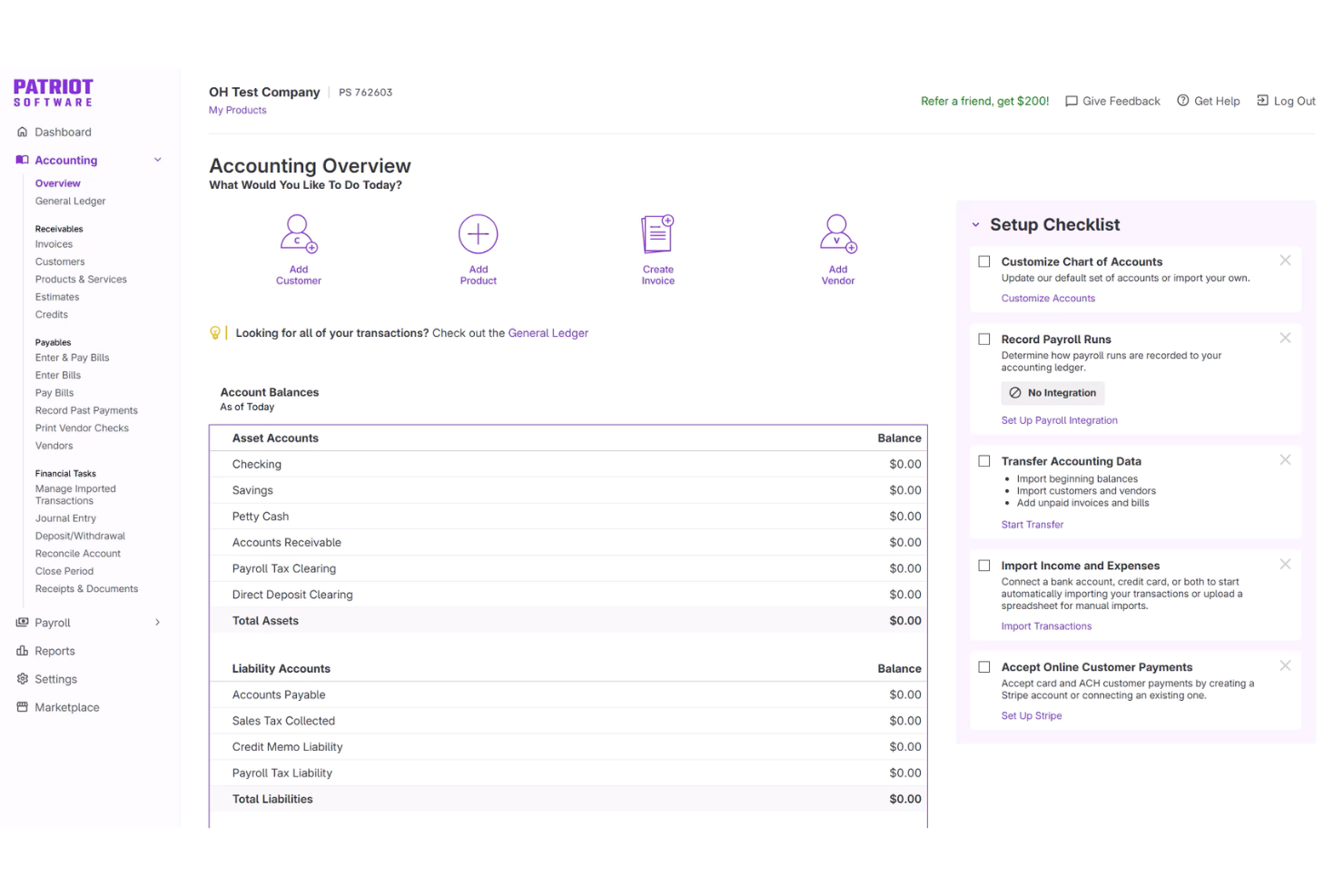Select Invoices under Receivables
Screen dimensions: 1344x896
point(54,243)
